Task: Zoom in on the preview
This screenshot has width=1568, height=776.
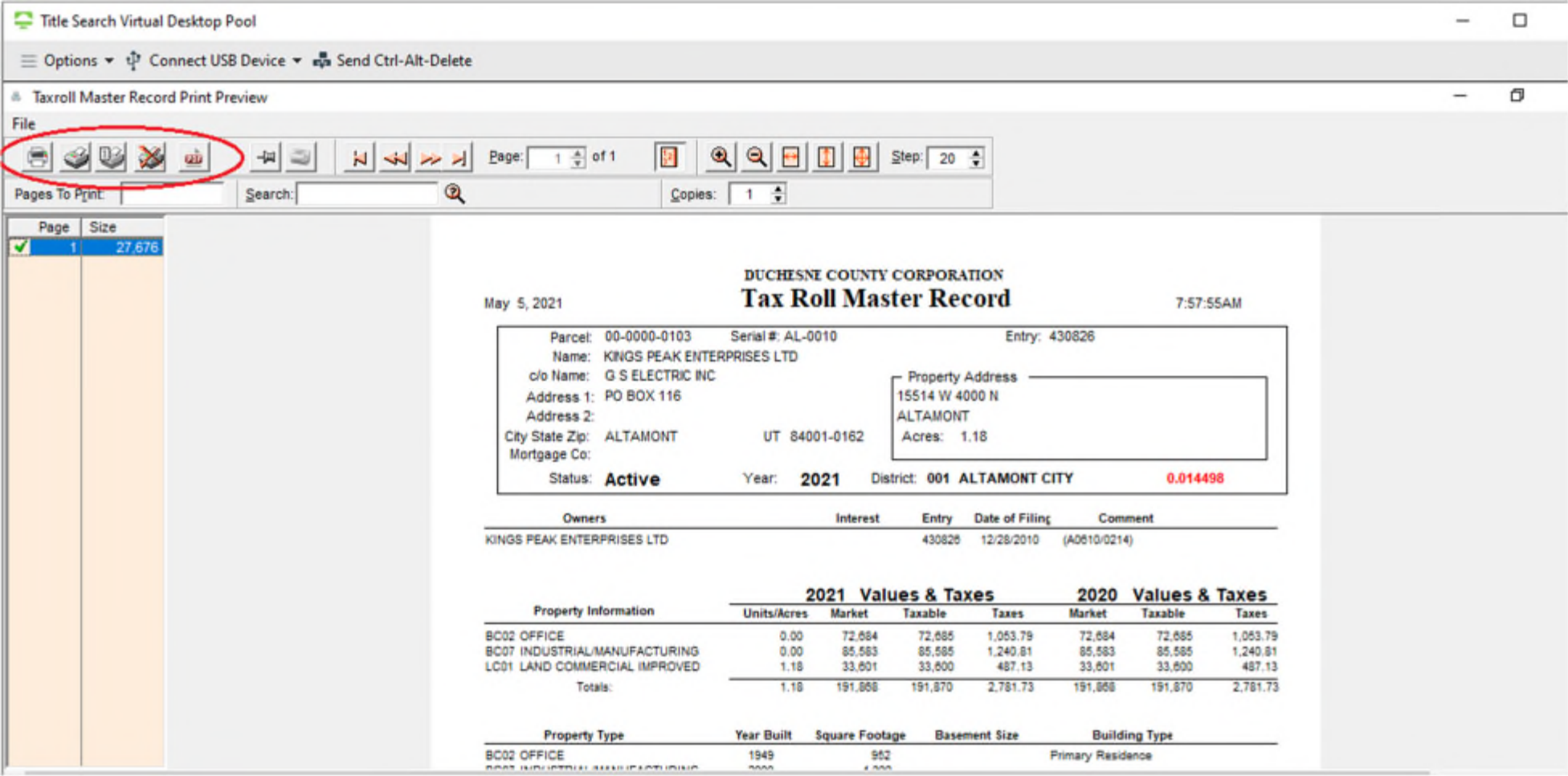Action: pyautogui.click(x=721, y=157)
